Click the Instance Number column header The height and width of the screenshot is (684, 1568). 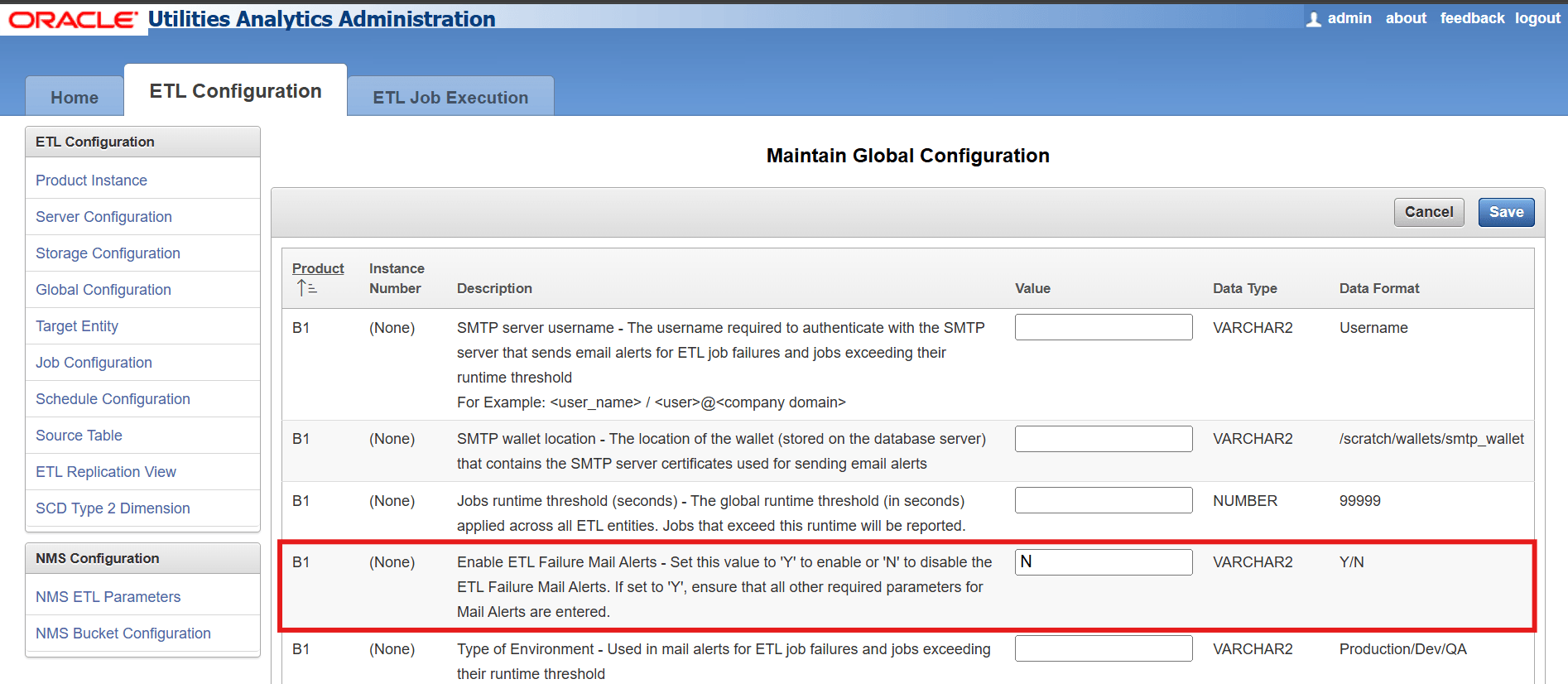pyautogui.click(x=397, y=278)
